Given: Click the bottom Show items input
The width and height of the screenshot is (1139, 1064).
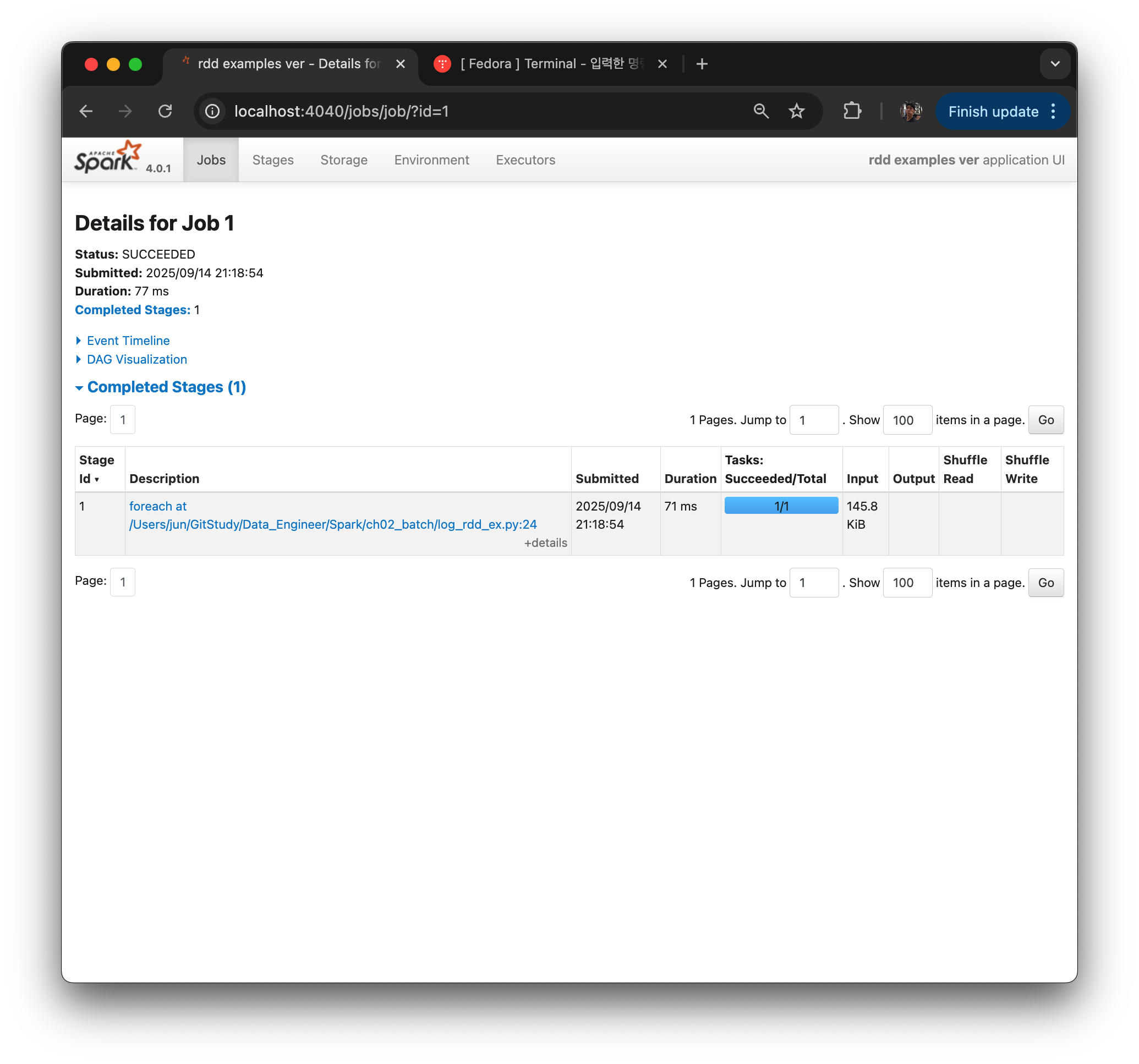Looking at the screenshot, I should (907, 583).
